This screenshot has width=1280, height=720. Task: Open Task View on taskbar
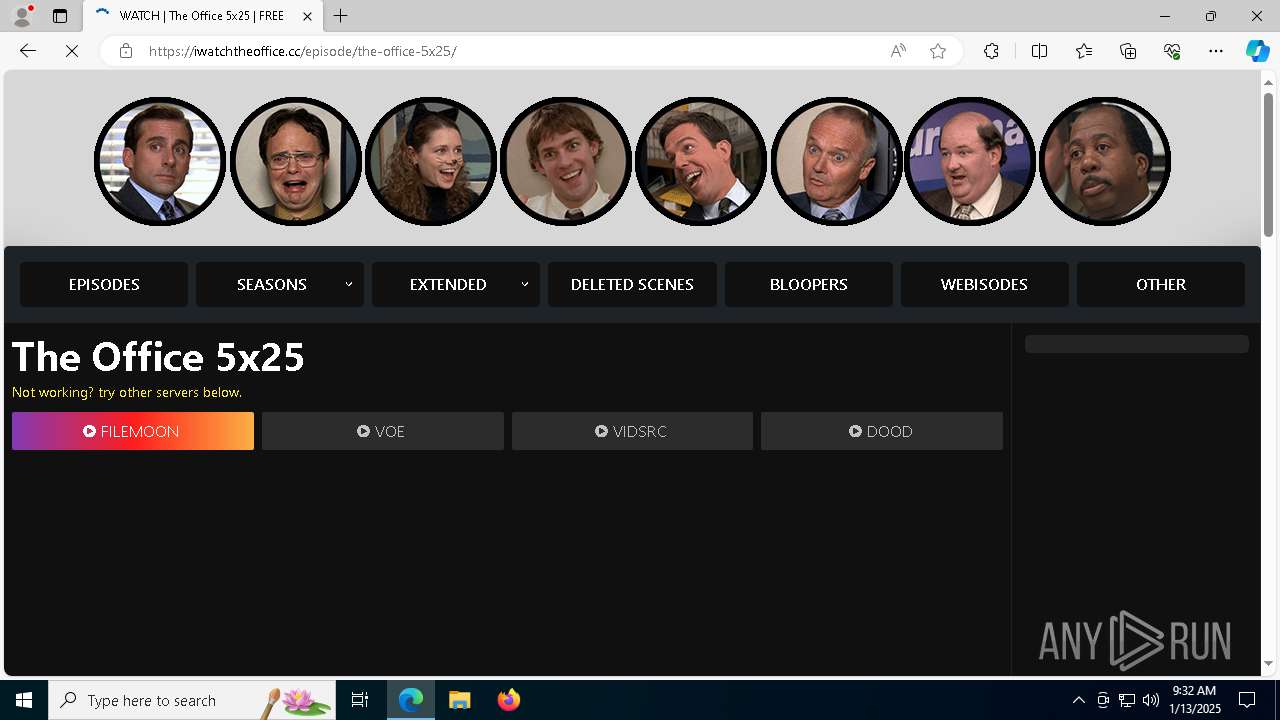(360, 700)
